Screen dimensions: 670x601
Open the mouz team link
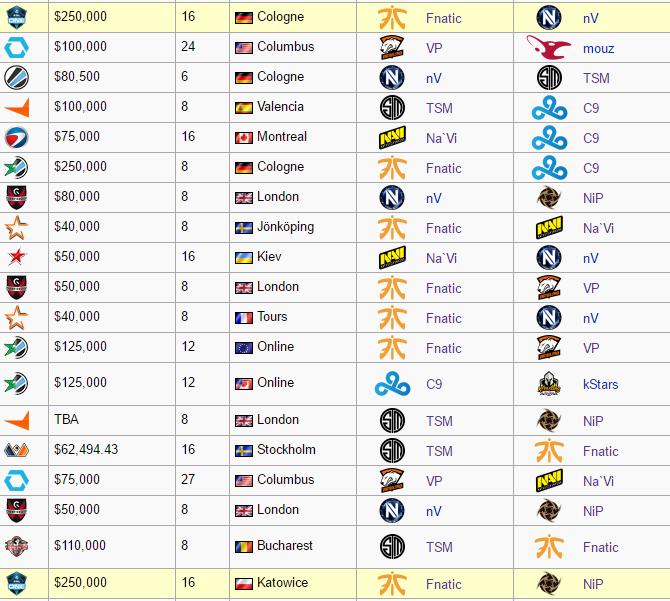598,48
